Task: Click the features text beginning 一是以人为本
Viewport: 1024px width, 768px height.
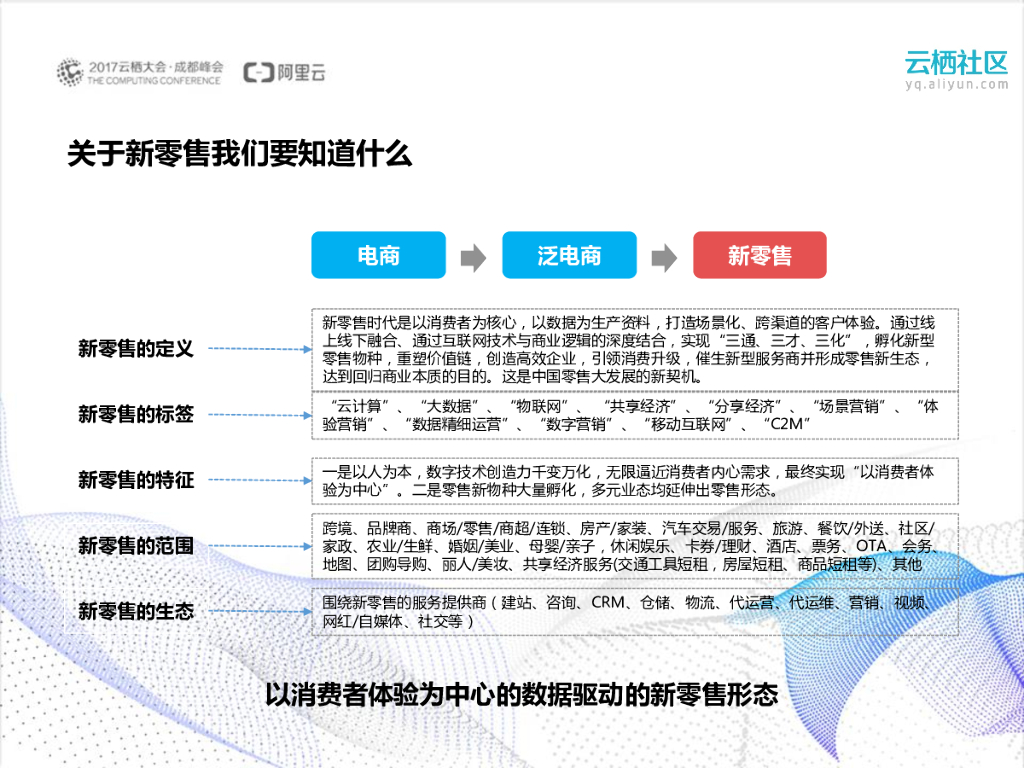Action: coord(635,481)
